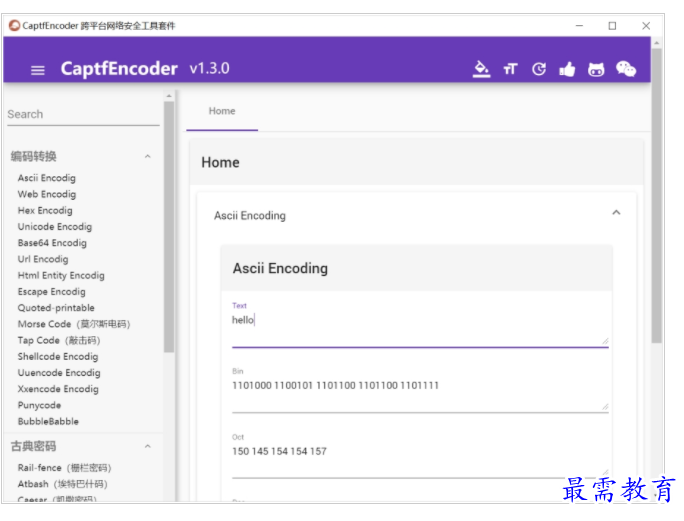Click the refresh update icon

[539, 69]
